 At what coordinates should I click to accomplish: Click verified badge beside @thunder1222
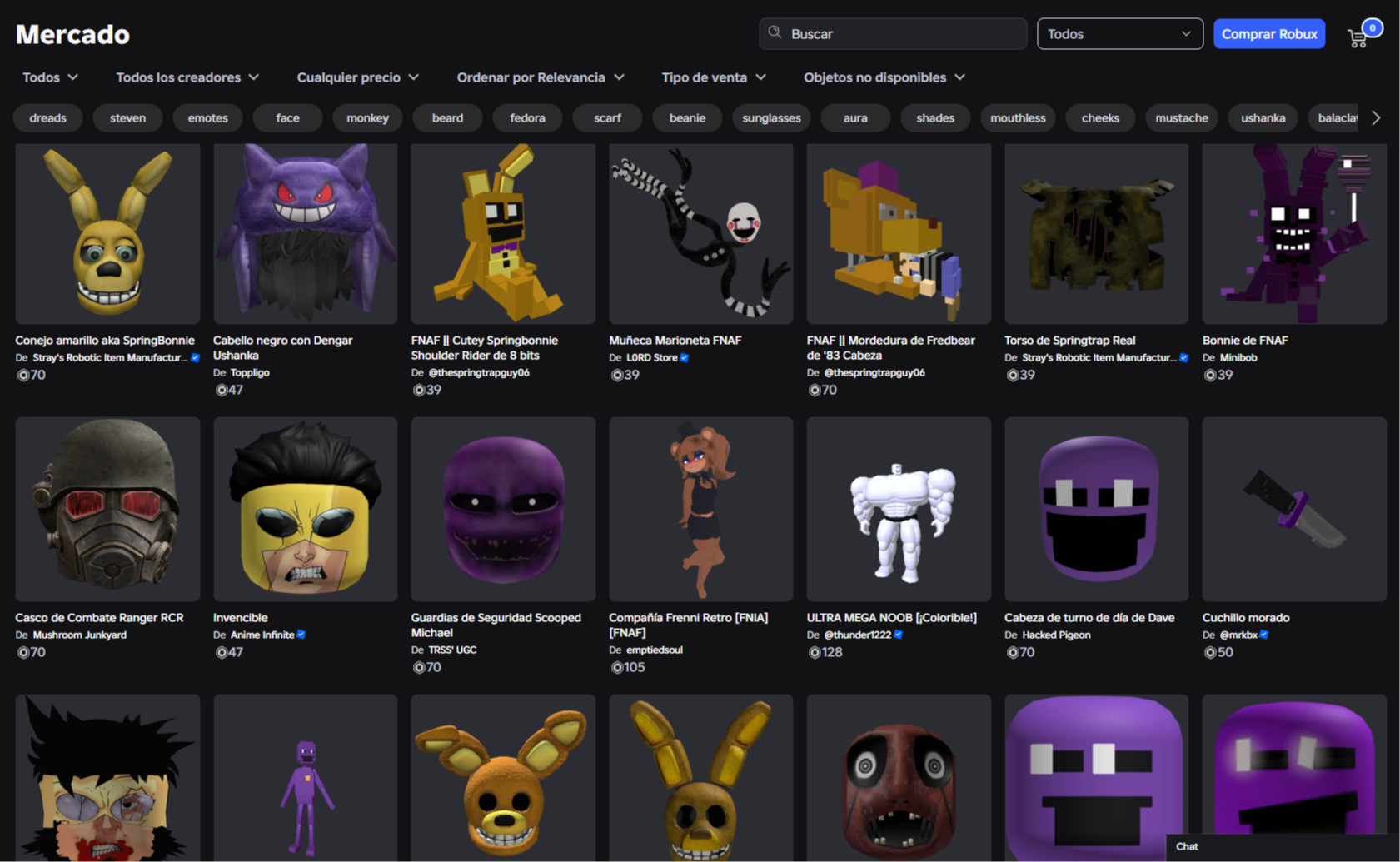[899, 635]
